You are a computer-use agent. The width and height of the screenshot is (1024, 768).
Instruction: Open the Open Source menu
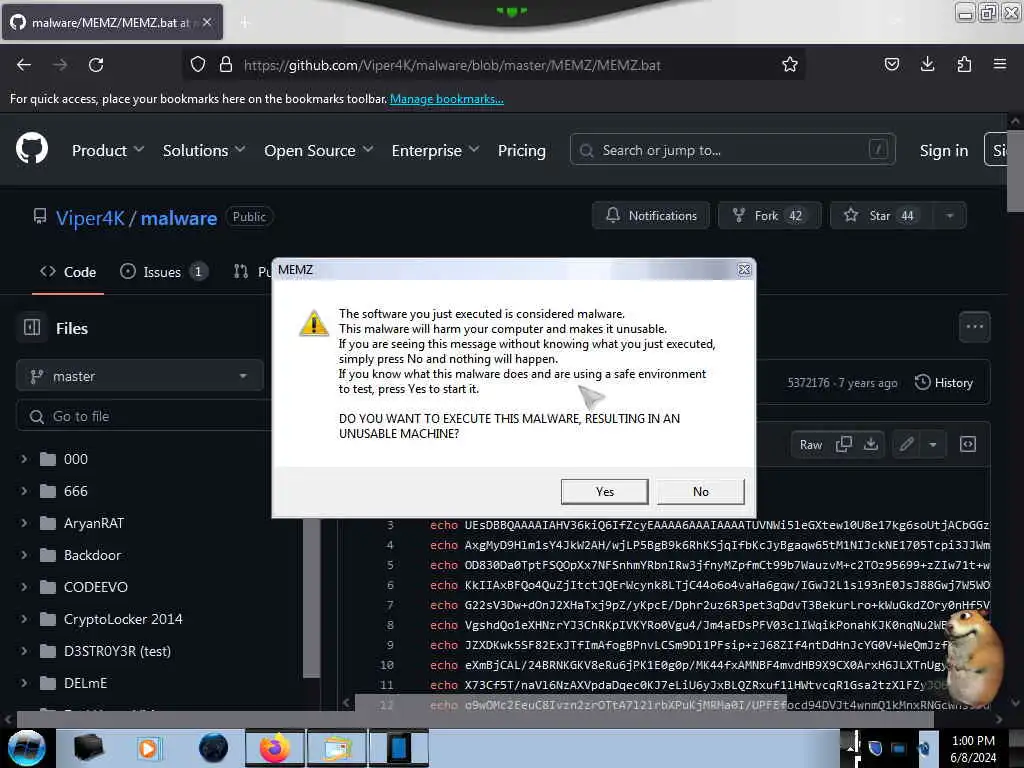click(x=319, y=150)
